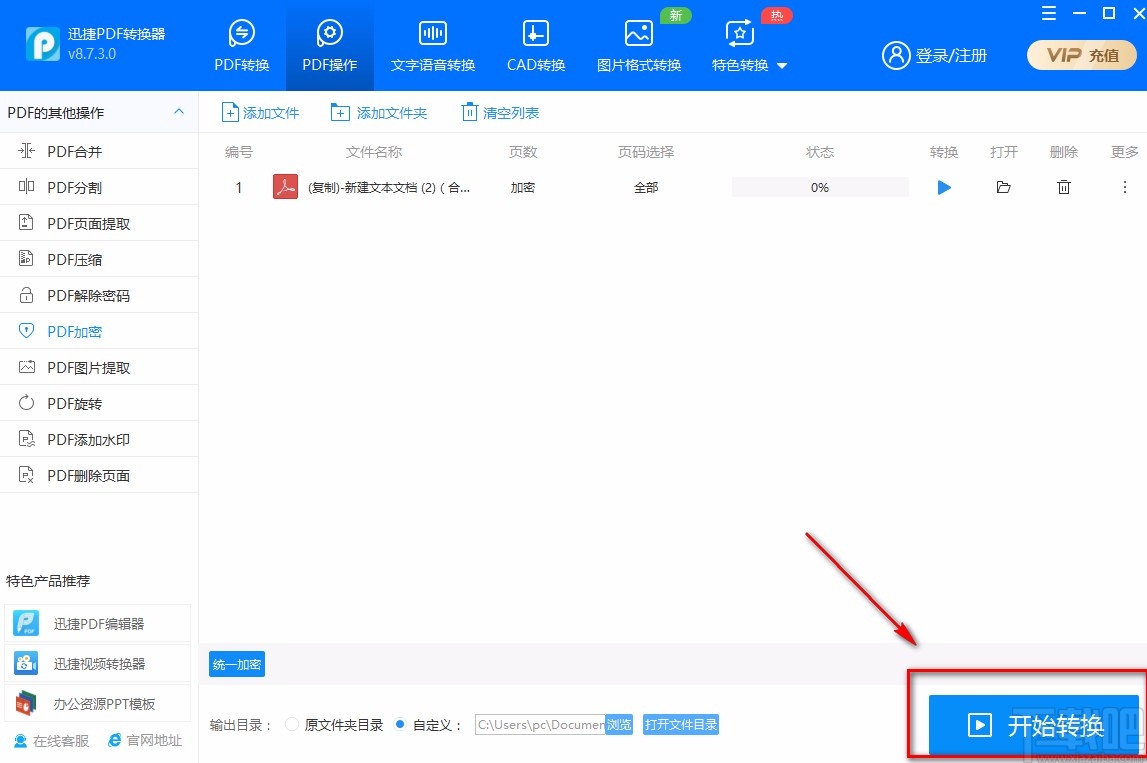The height and width of the screenshot is (763, 1147).
Task: Collapse PDF的其他操作 section
Action: point(178,112)
